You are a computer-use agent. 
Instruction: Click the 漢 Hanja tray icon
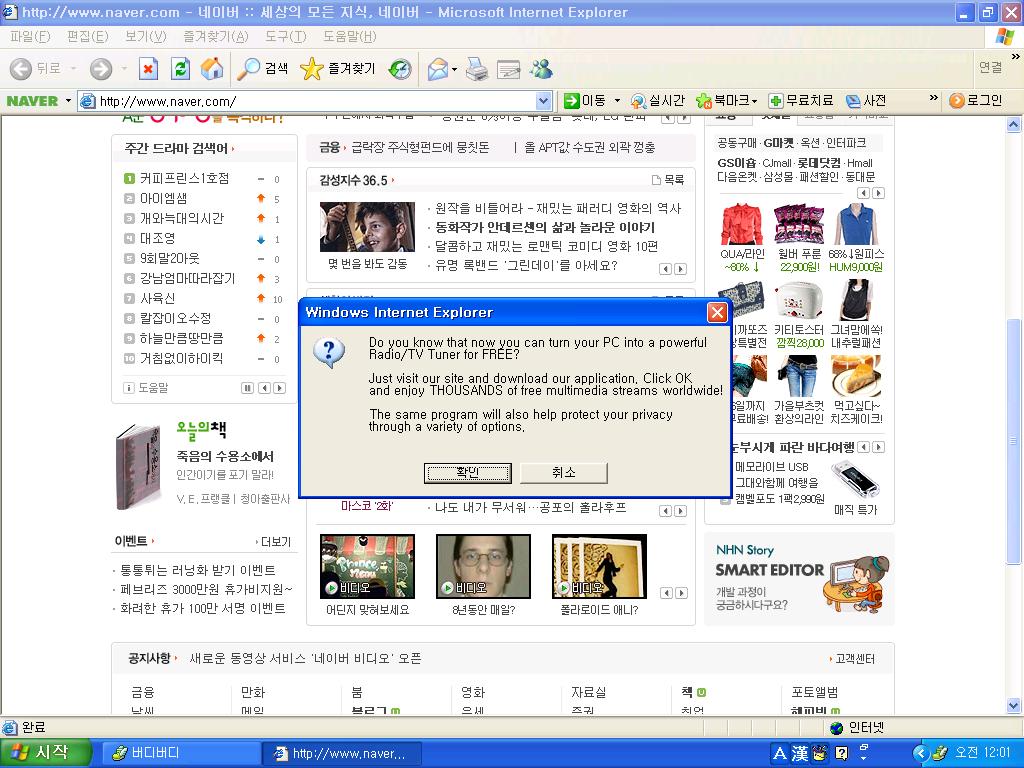pos(800,754)
